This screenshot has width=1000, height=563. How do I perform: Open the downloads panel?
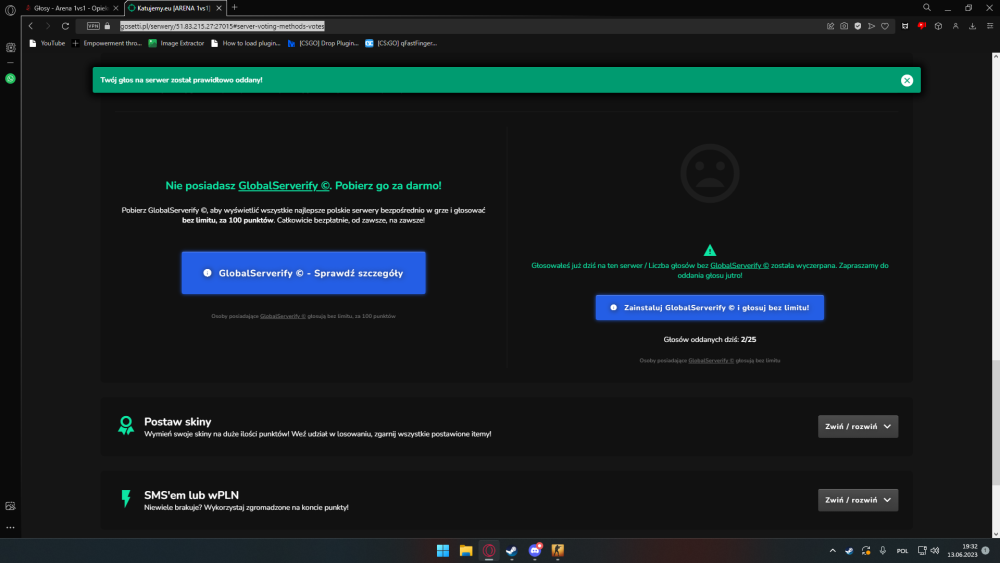pyautogui.click(x=973, y=26)
